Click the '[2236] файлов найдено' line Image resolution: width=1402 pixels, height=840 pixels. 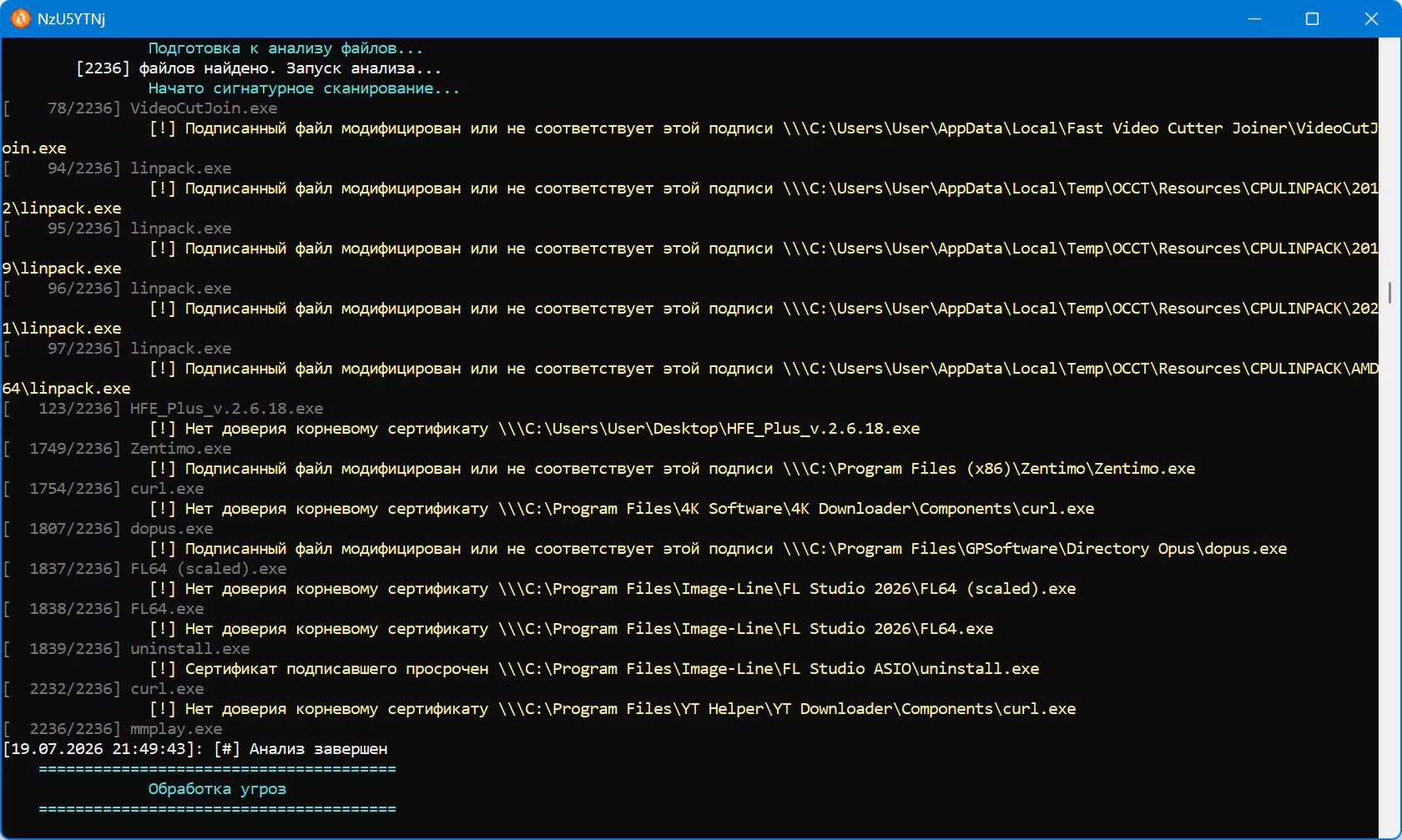click(259, 68)
